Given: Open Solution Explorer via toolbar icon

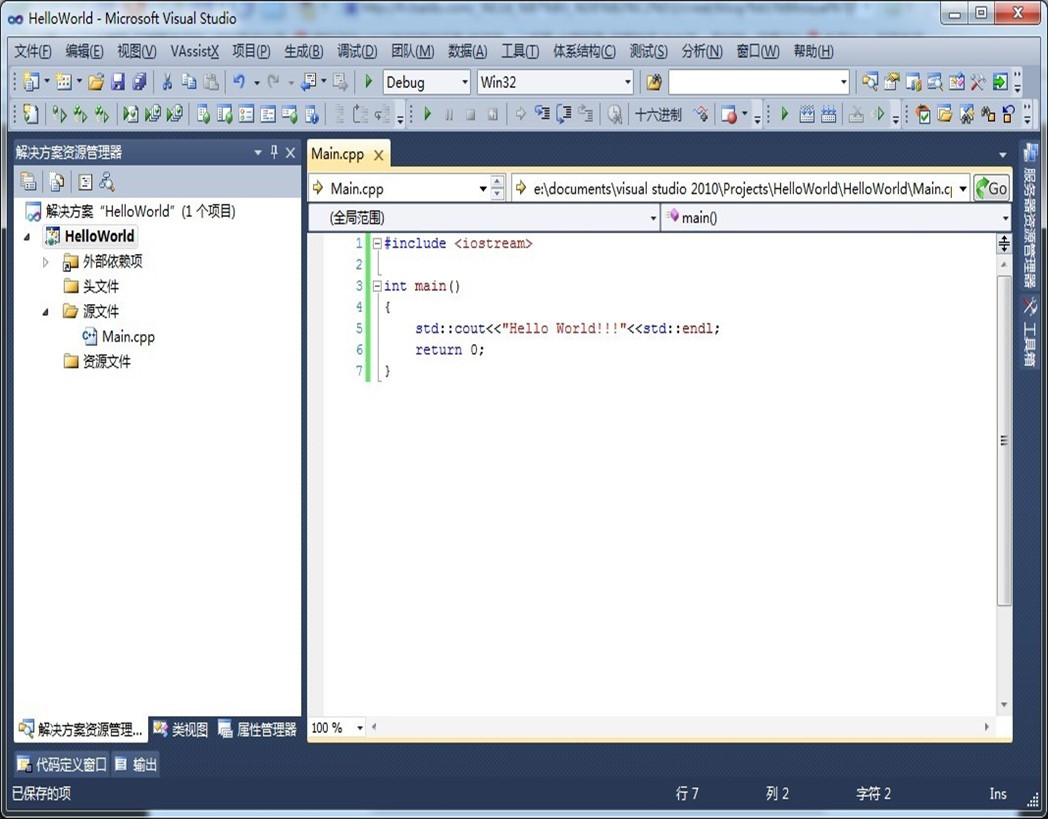Looking at the screenshot, I should click(870, 82).
